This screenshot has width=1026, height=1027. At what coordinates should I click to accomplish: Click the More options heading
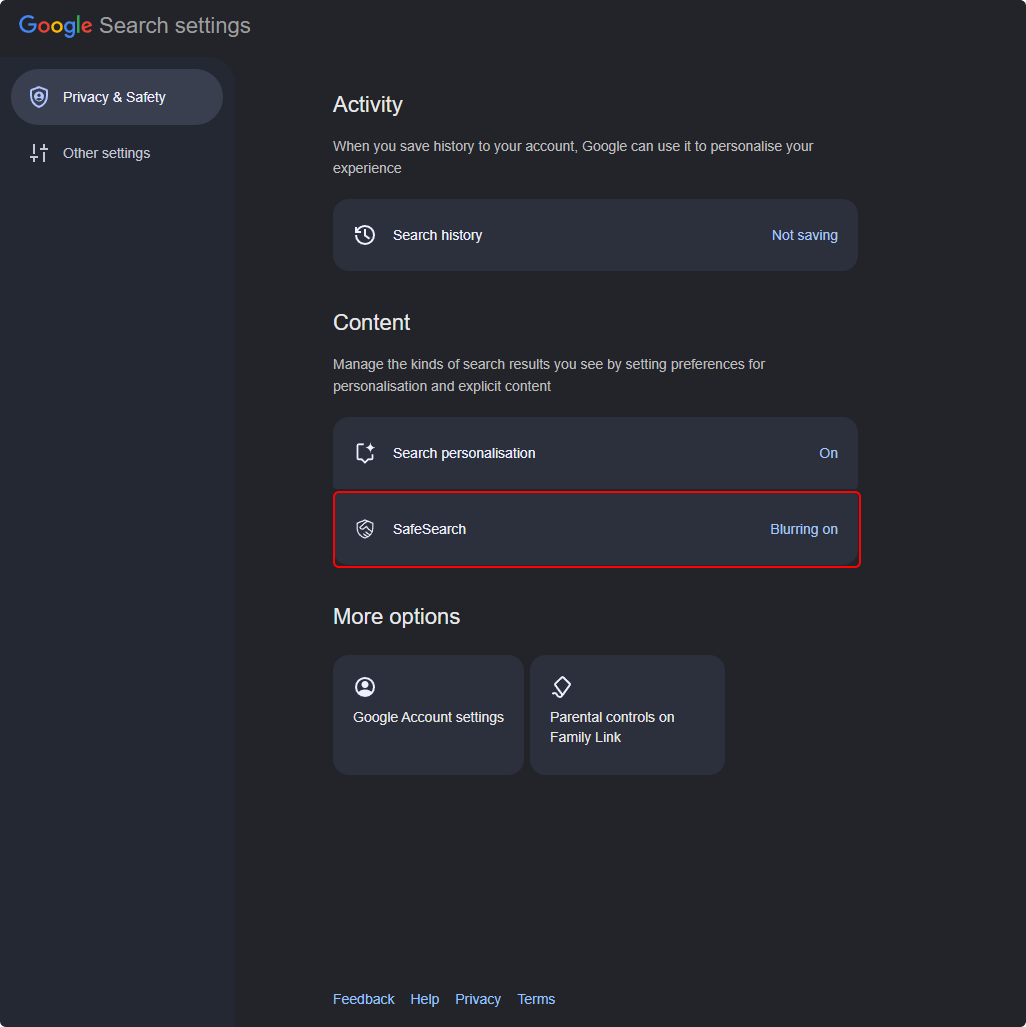(396, 616)
